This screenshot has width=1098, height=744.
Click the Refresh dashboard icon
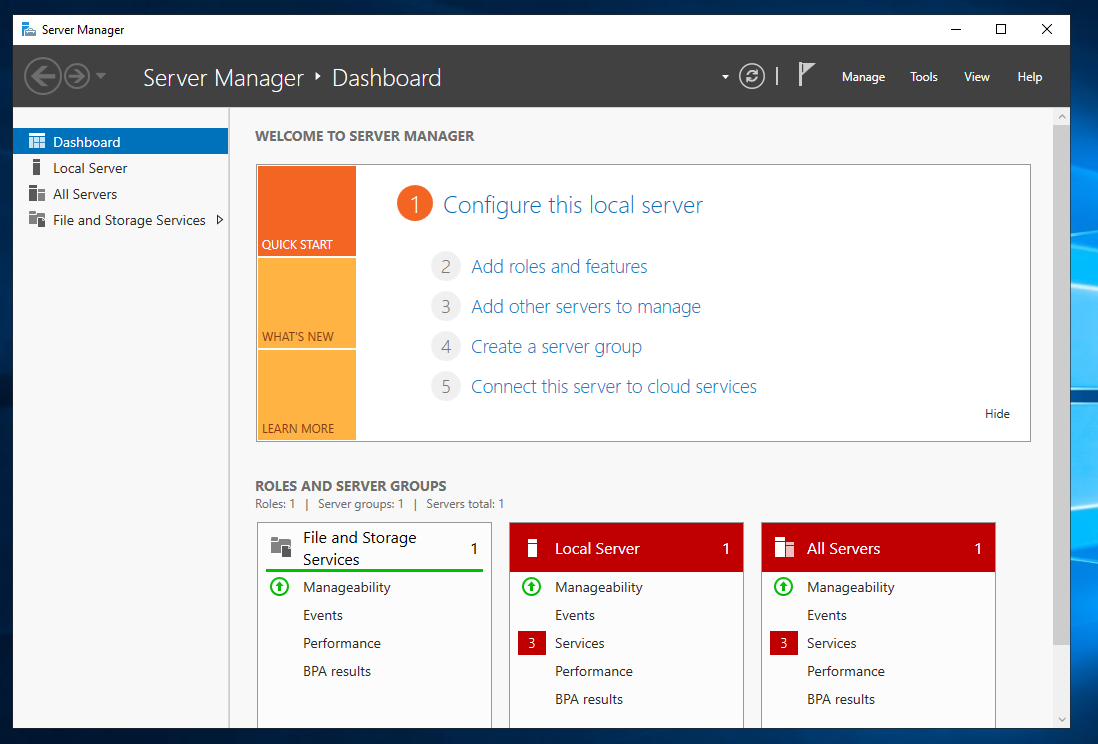752,76
